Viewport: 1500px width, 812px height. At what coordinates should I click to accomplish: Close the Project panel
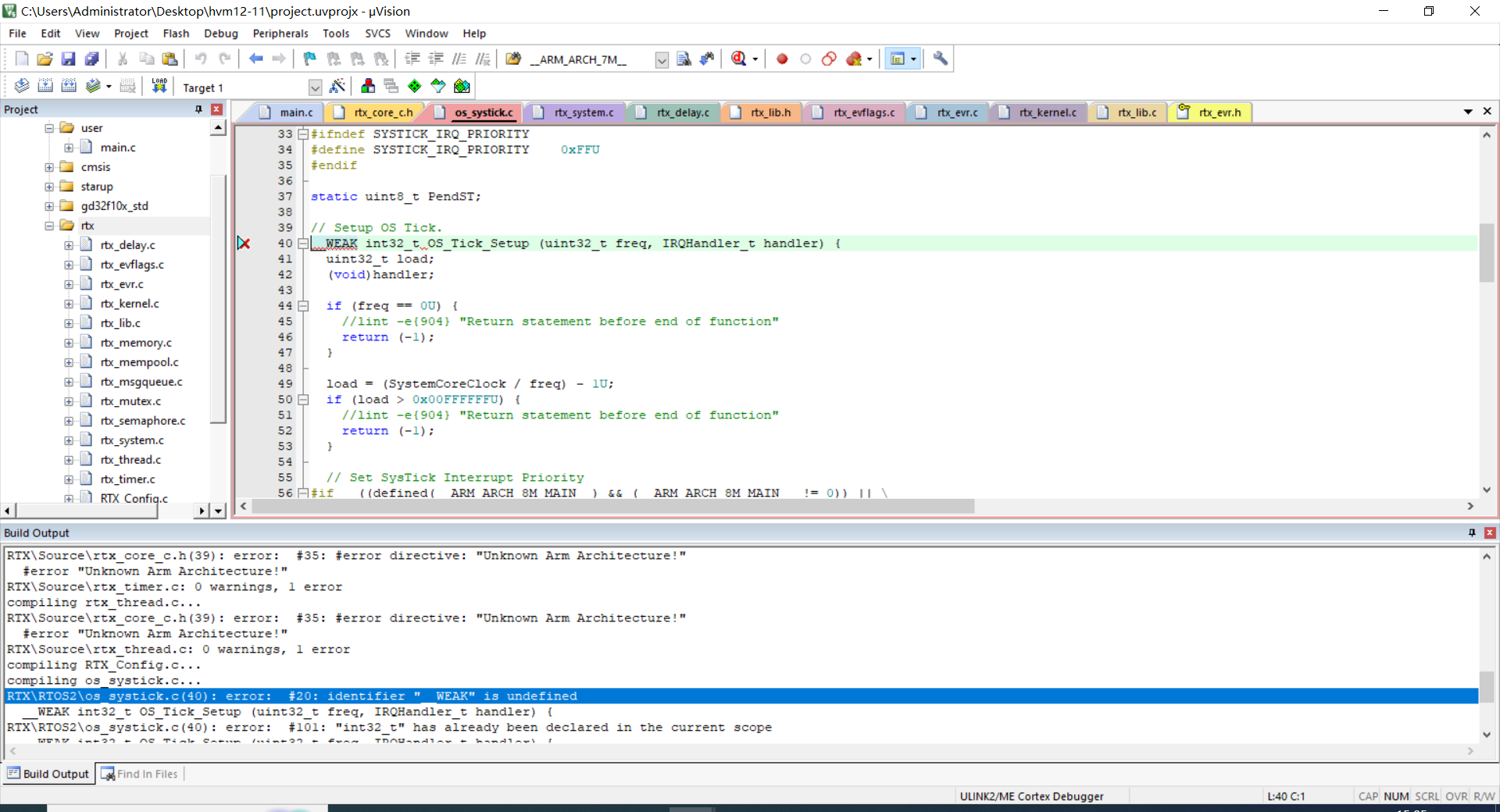[217, 109]
